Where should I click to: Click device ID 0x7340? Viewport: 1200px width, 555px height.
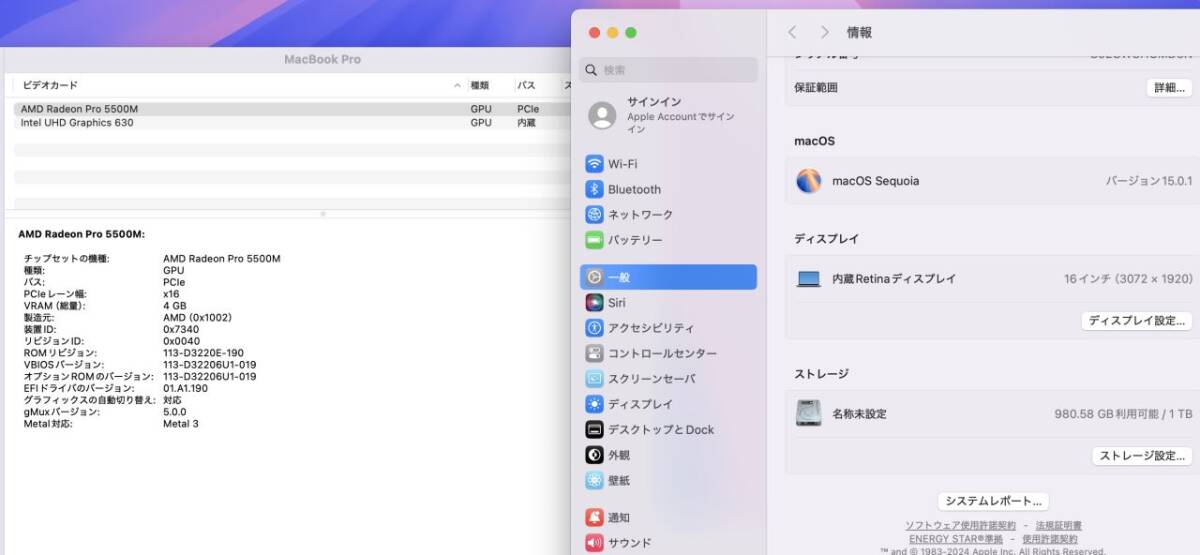point(181,330)
